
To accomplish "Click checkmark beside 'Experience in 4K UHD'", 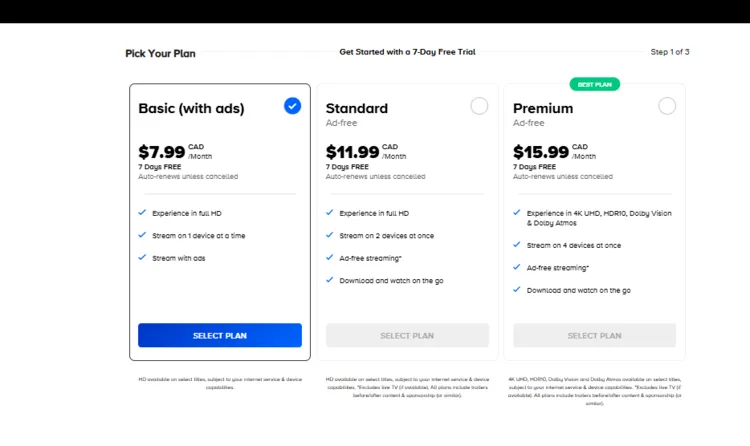I will (x=517, y=213).
